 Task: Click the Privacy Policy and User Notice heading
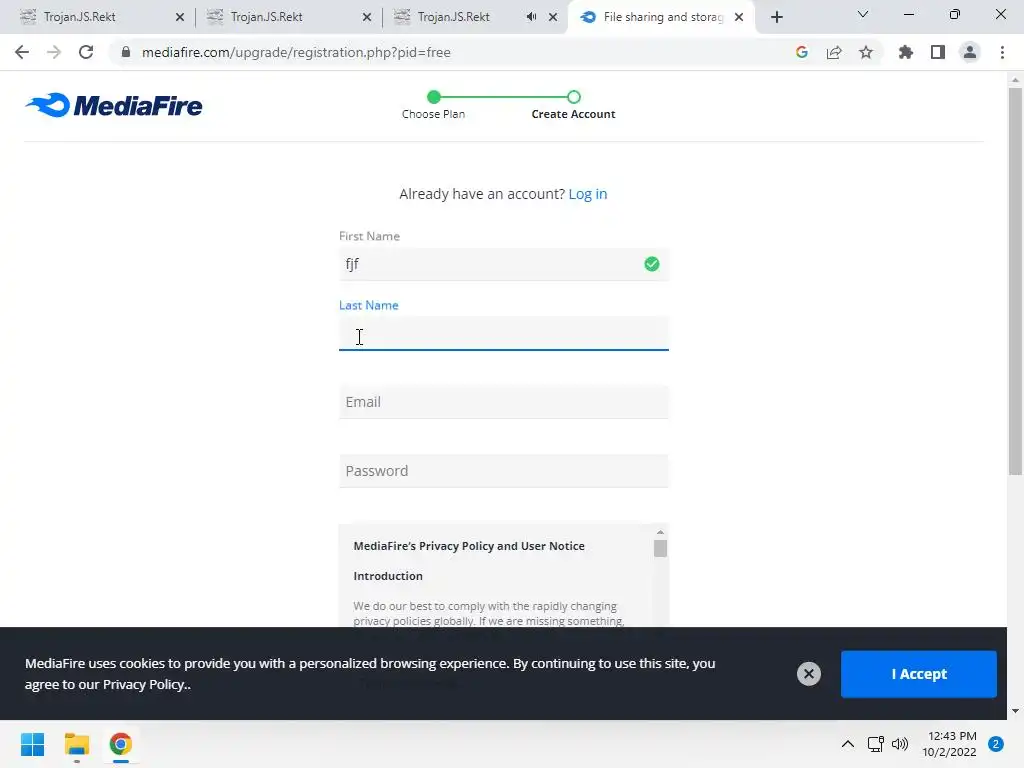point(469,546)
